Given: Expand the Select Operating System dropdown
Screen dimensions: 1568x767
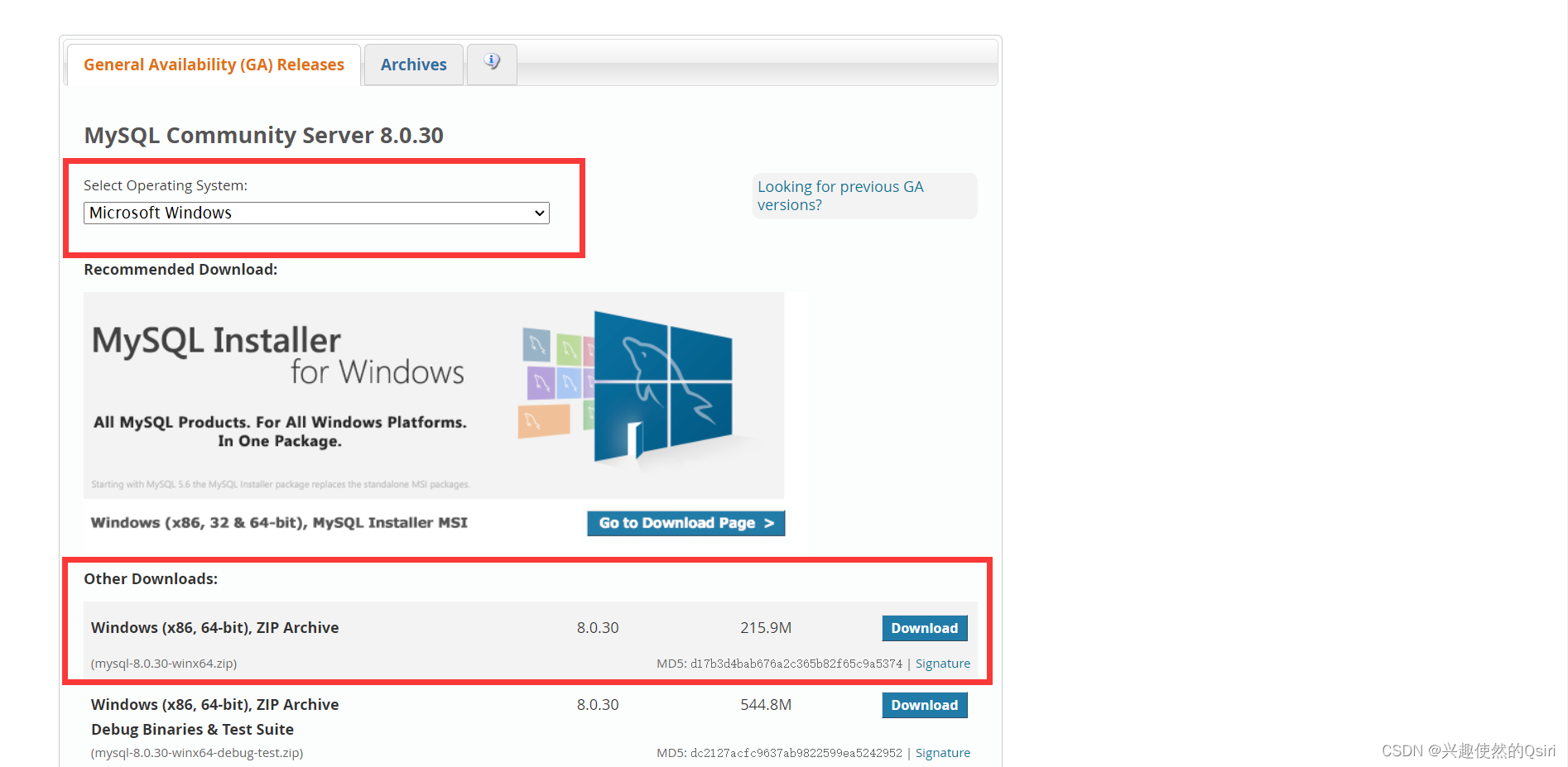Looking at the screenshot, I should [x=316, y=213].
